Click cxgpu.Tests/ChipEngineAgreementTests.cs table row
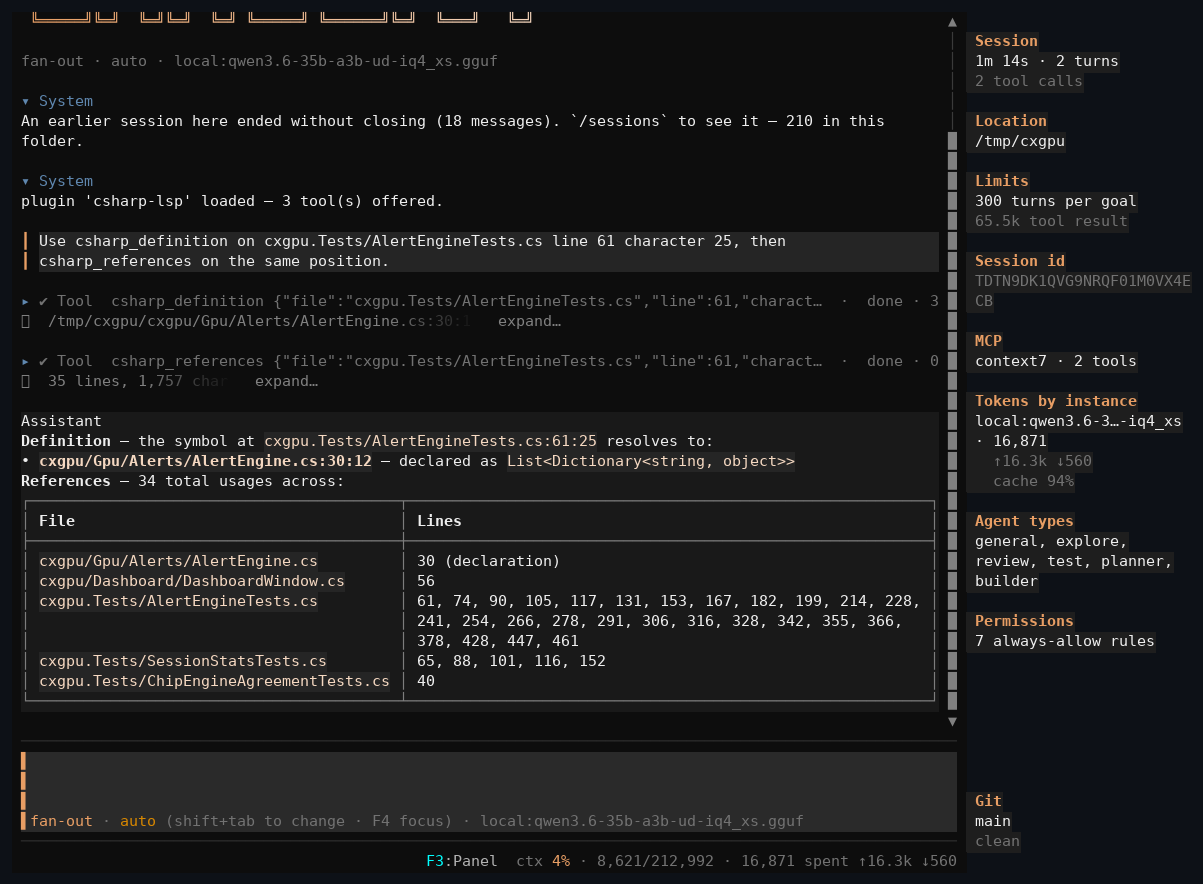 214,681
